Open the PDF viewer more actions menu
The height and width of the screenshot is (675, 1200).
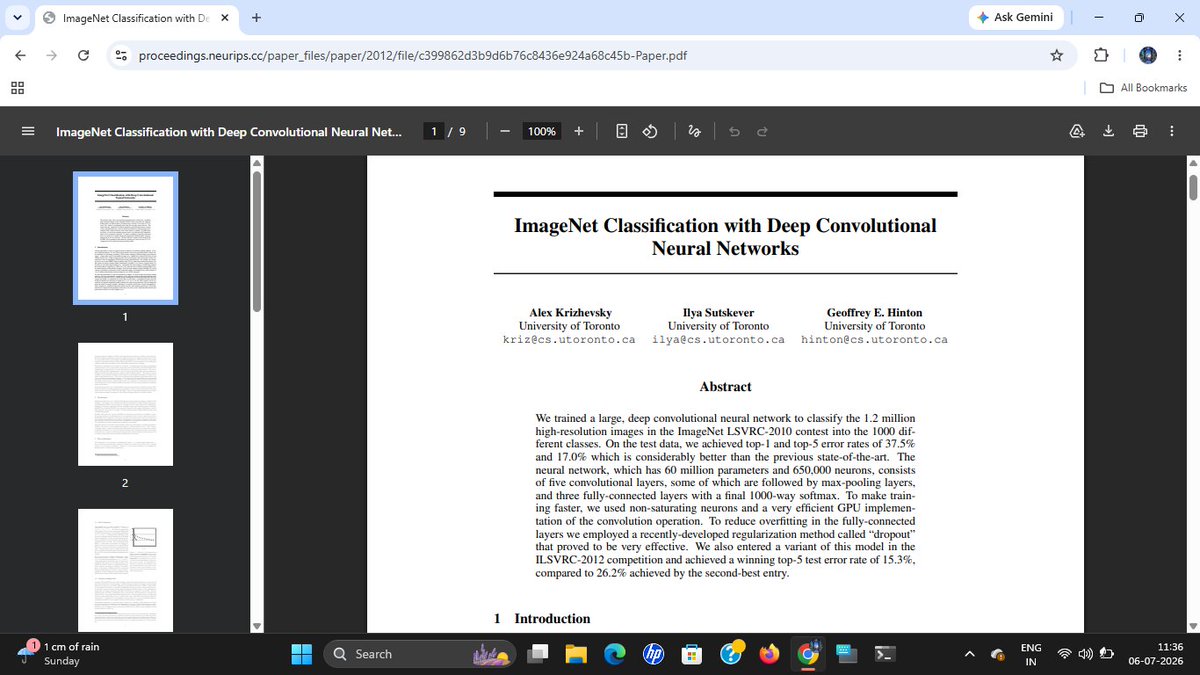coord(1171,131)
